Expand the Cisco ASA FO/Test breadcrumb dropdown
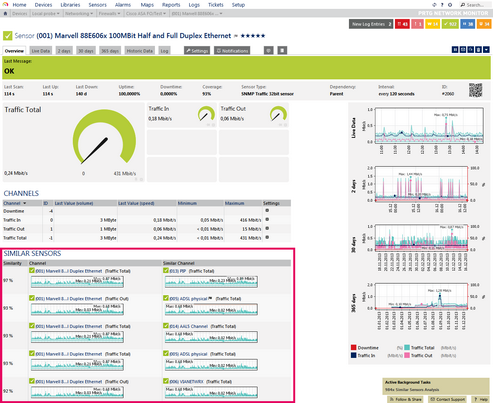Image resolution: width=493 pixels, height=403 pixels. pos(164,14)
